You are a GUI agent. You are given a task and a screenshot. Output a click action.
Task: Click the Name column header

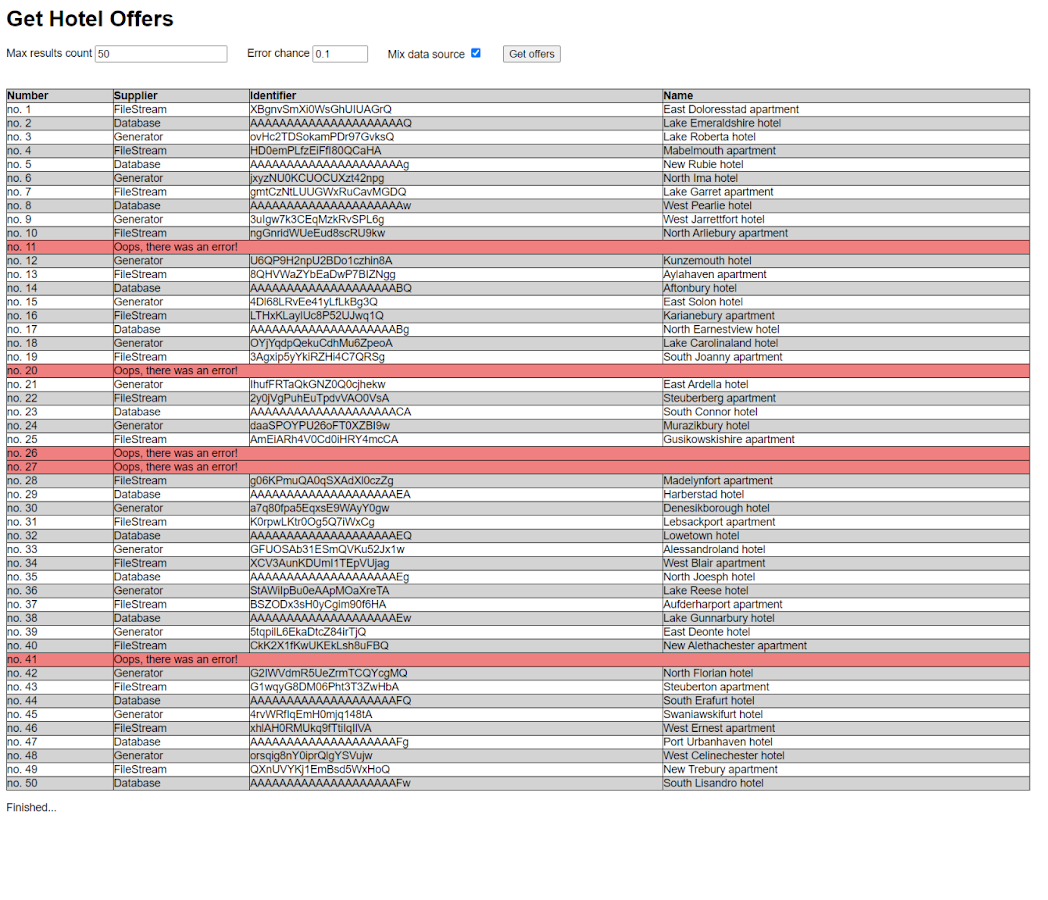(x=678, y=96)
